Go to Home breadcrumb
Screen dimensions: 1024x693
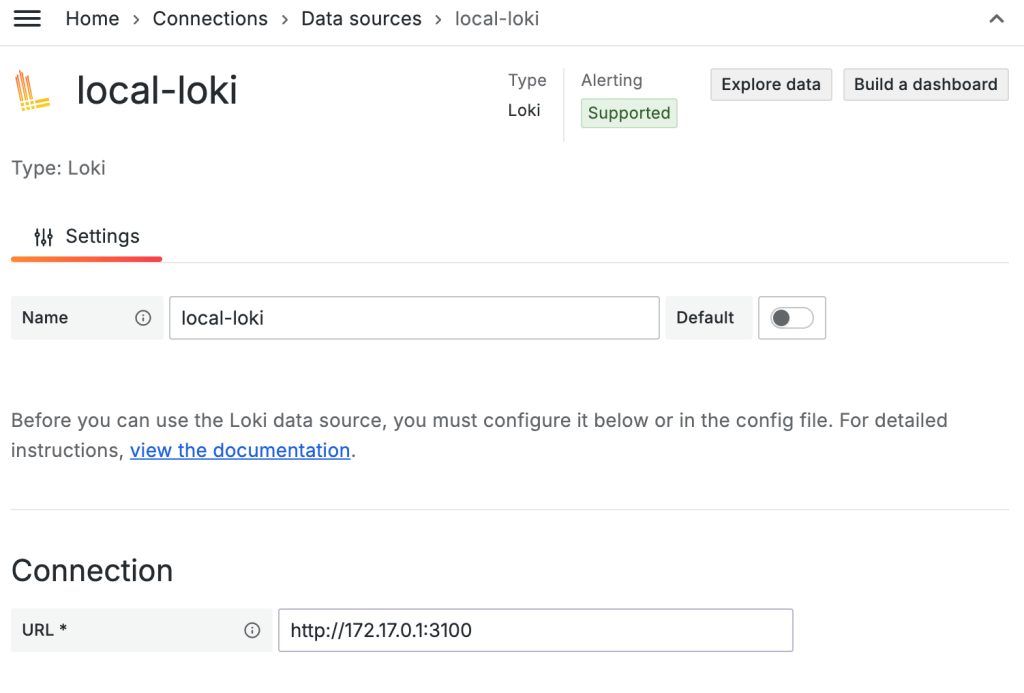click(x=92, y=19)
